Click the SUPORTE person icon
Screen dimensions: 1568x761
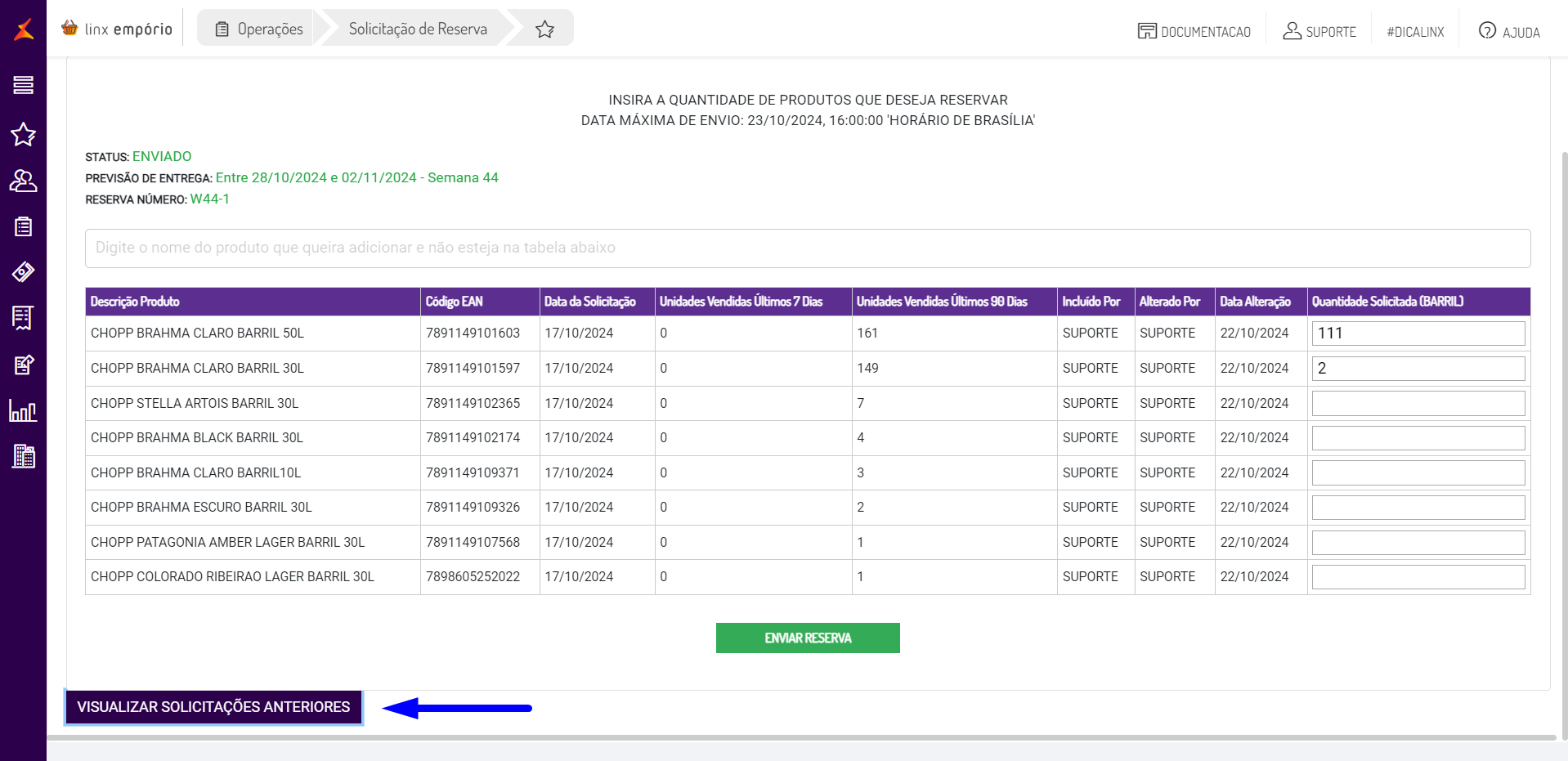point(1292,31)
